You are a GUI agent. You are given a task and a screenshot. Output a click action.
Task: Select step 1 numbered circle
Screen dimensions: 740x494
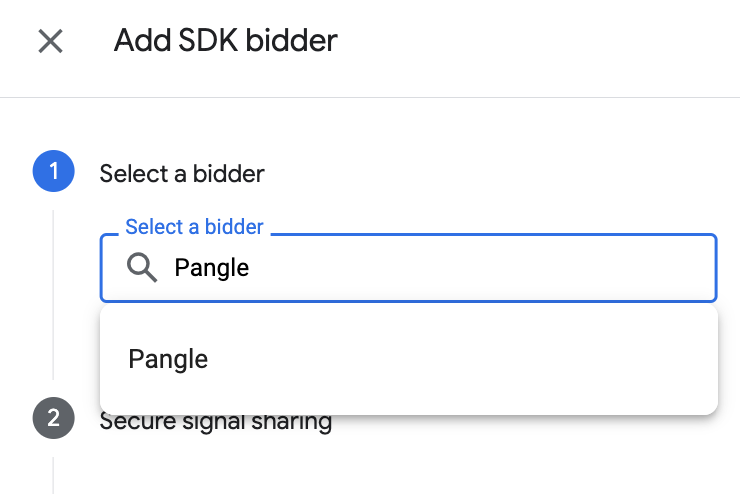click(x=53, y=172)
